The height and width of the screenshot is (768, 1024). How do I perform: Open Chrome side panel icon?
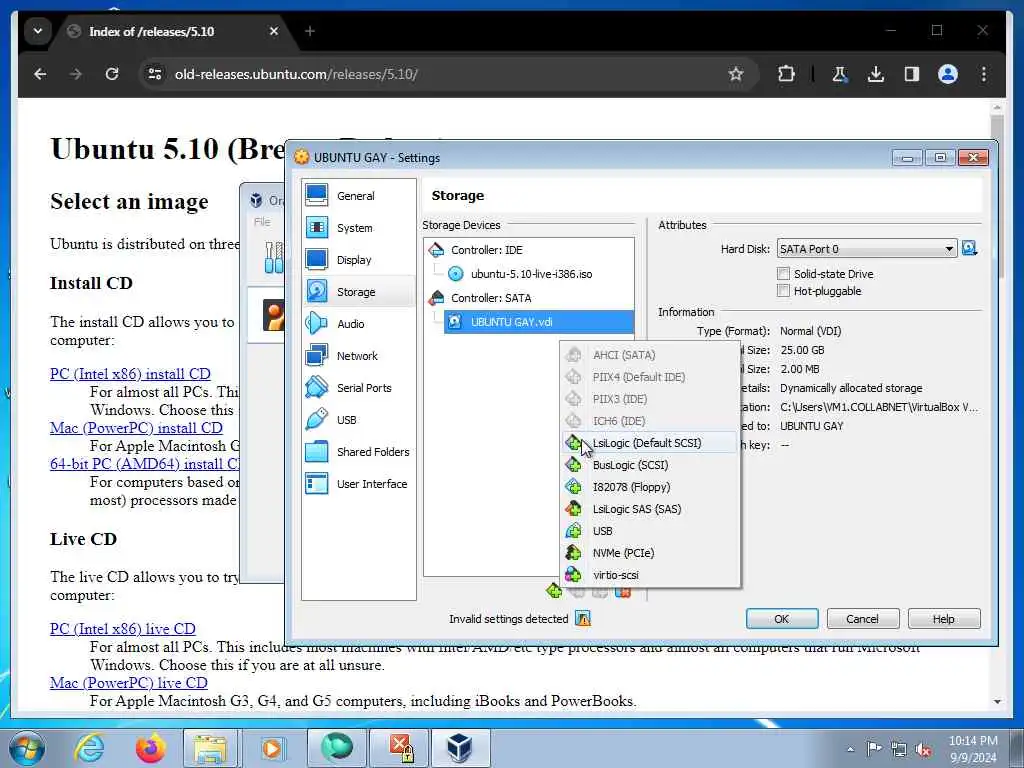(912, 74)
